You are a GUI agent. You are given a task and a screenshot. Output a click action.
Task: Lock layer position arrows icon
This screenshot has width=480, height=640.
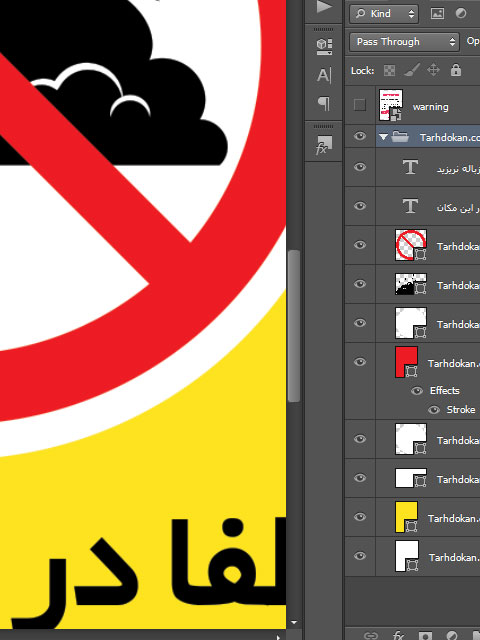pyautogui.click(x=433, y=70)
